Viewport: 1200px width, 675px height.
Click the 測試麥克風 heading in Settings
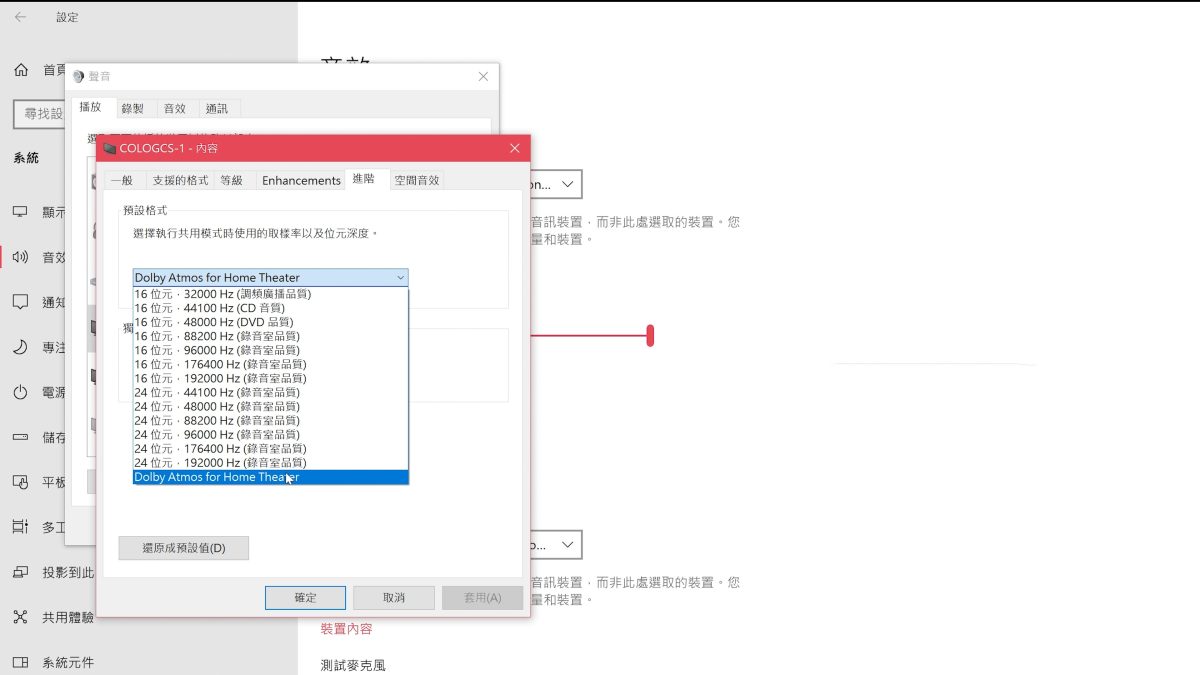pos(353,665)
